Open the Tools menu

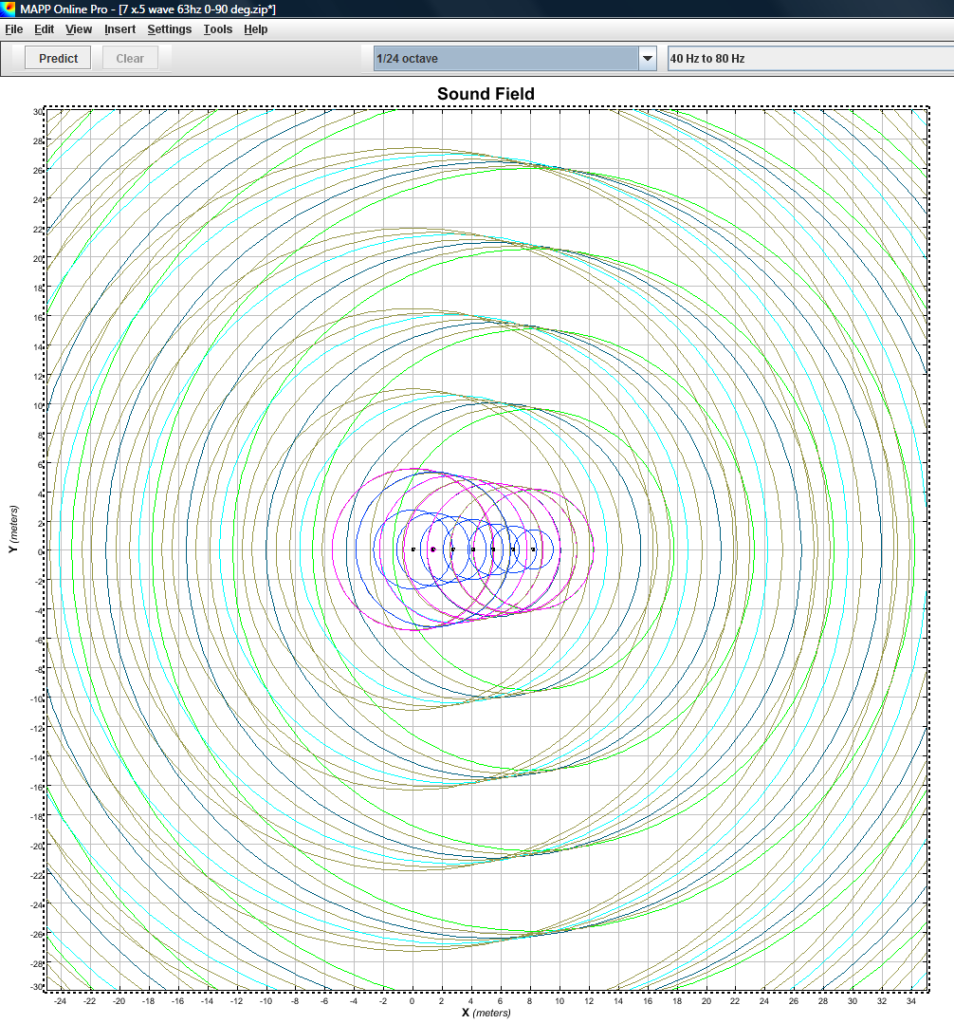click(x=217, y=29)
